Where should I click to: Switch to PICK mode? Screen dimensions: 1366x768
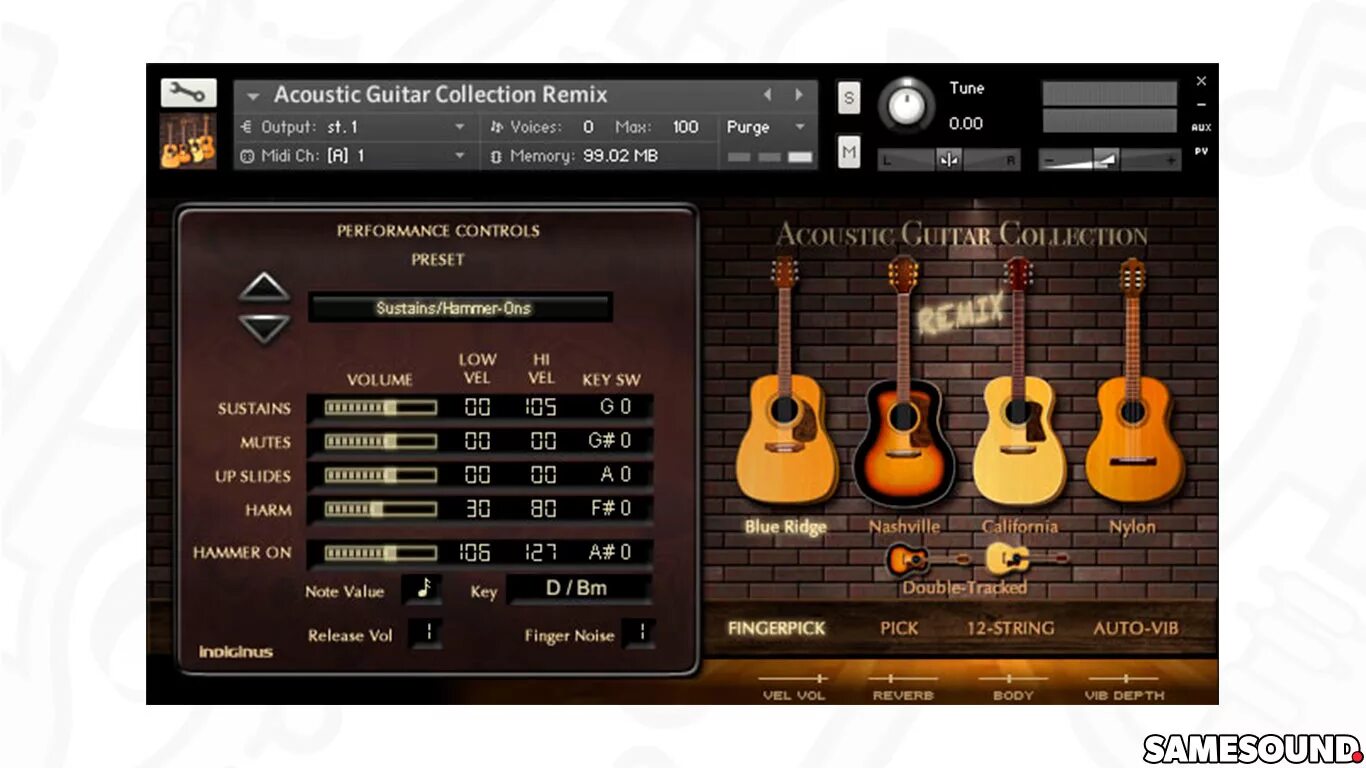click(899, 629)
